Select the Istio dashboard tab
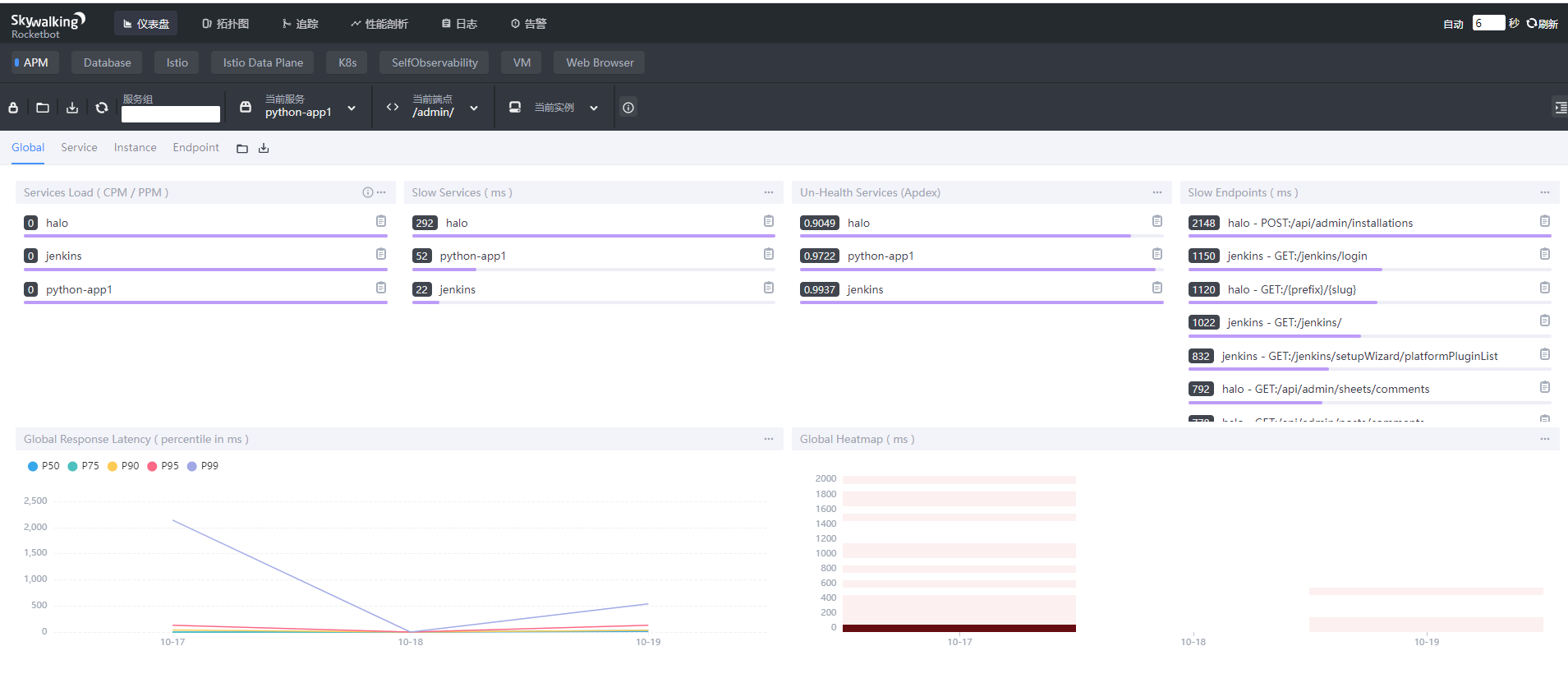1568x683 pixels. [x=177, y=62]
